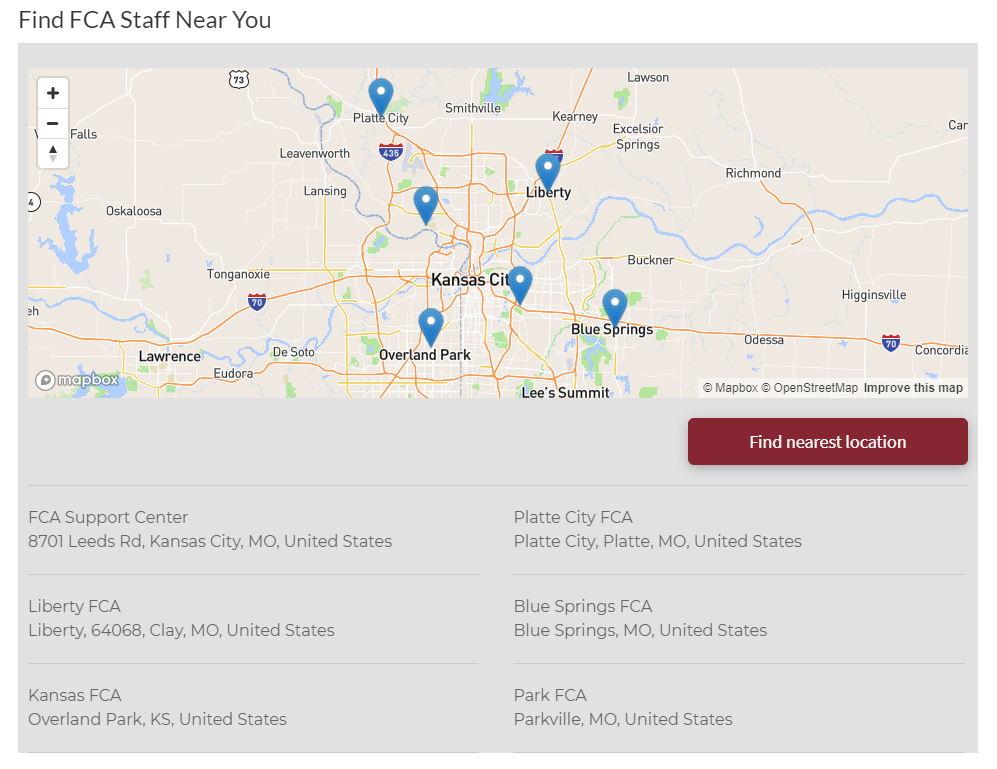Image resolution: width=997 pixels, height=769 pixels.
Task: Reset map bearing with the compass icon
Action: (52, 153)
